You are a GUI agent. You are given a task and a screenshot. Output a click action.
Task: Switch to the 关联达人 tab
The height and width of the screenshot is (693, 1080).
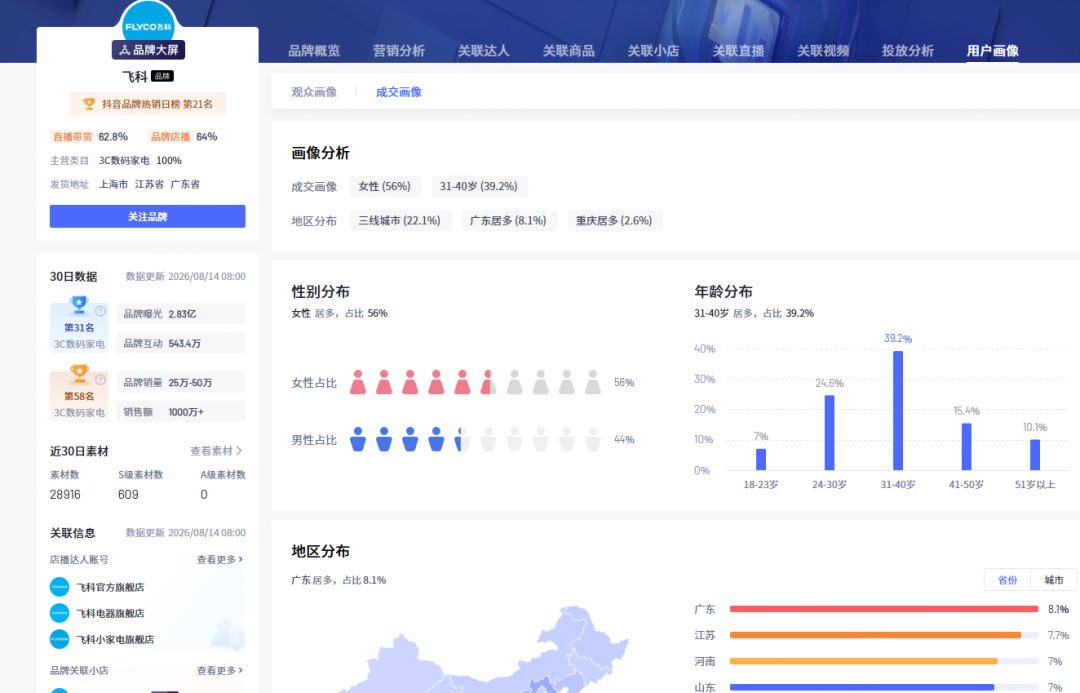[x=484, y=50]
